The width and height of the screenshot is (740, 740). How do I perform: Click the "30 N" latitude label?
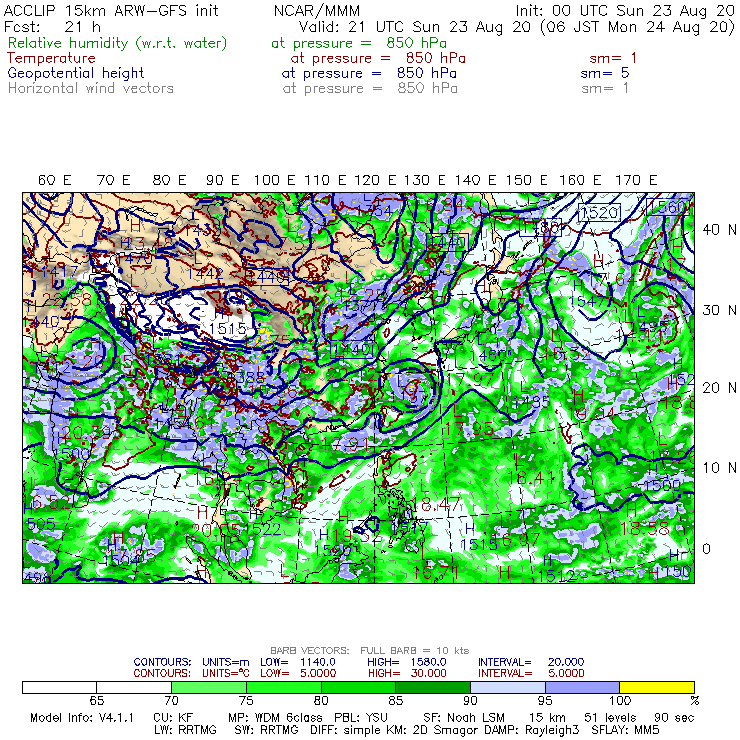tap(719, 310)
